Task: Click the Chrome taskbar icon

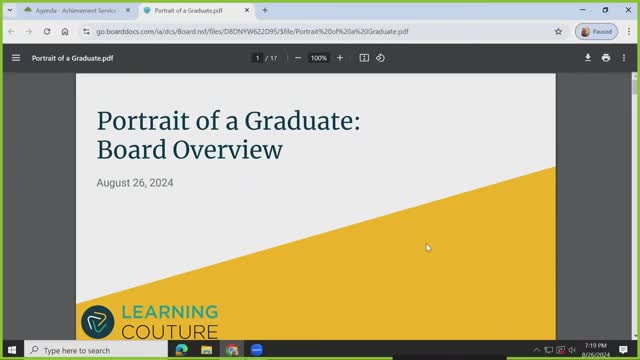Action: point(232,350)
